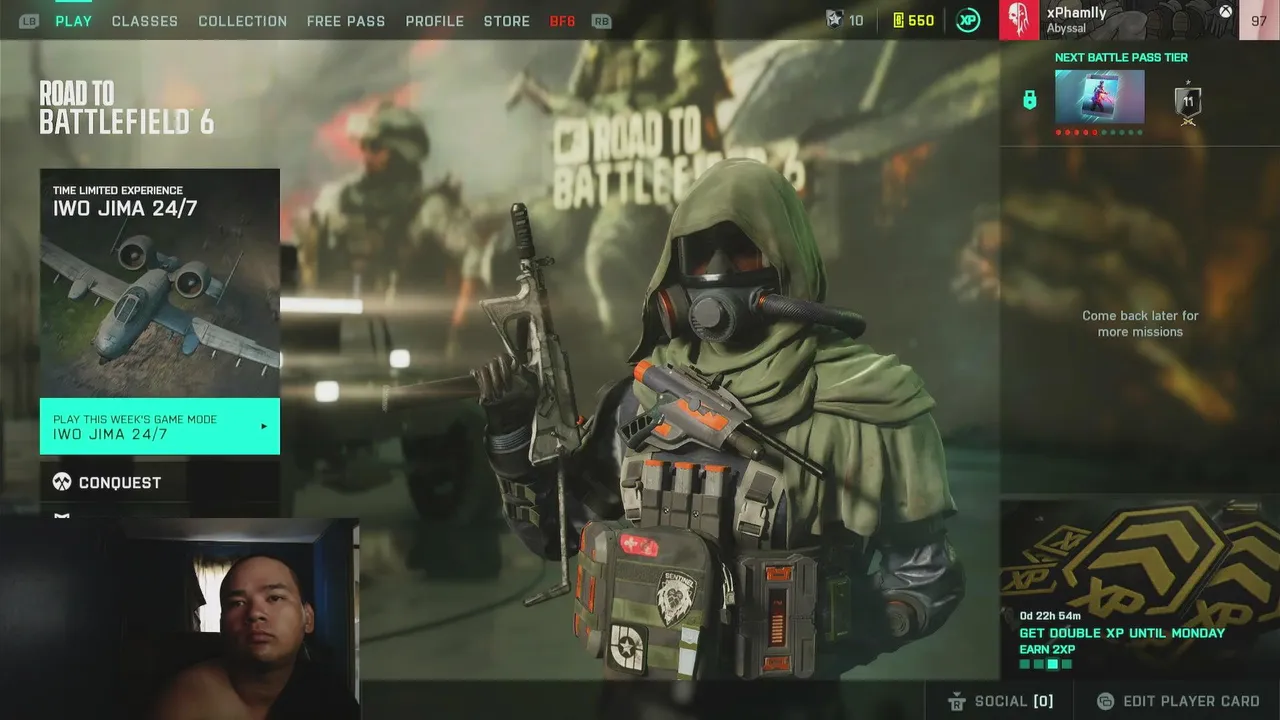Click the Xbox logo icon
This screenshot has height=720, width=1280.
coord(1225,12)
